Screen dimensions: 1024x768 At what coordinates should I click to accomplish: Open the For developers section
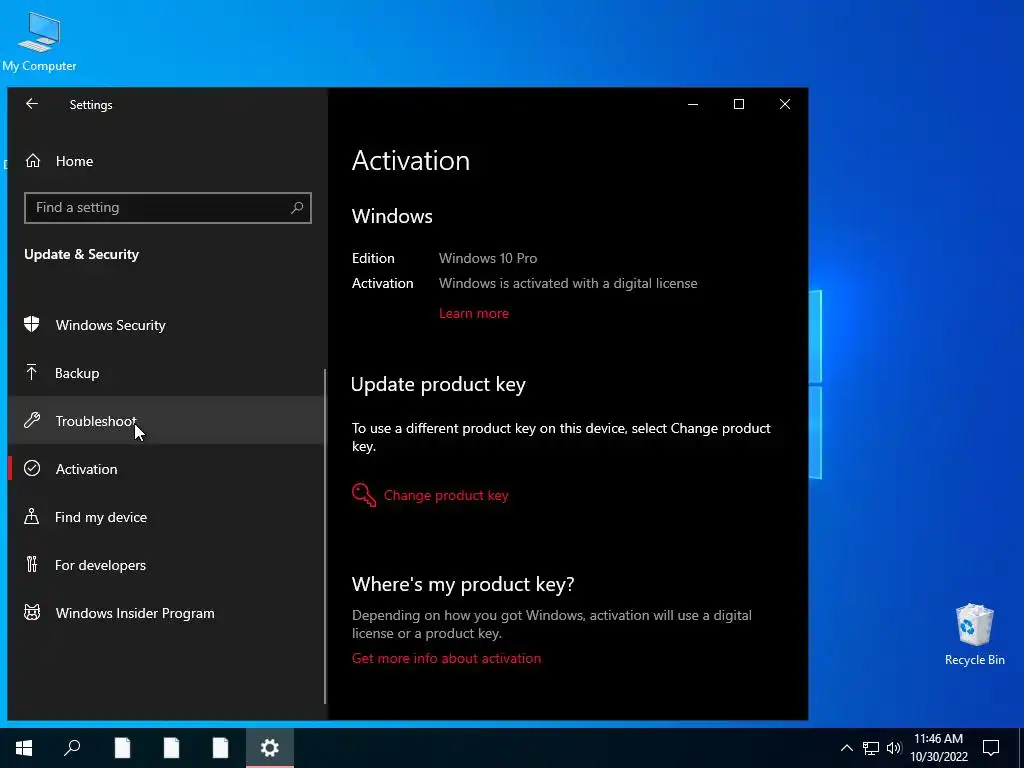coord(167,565)
